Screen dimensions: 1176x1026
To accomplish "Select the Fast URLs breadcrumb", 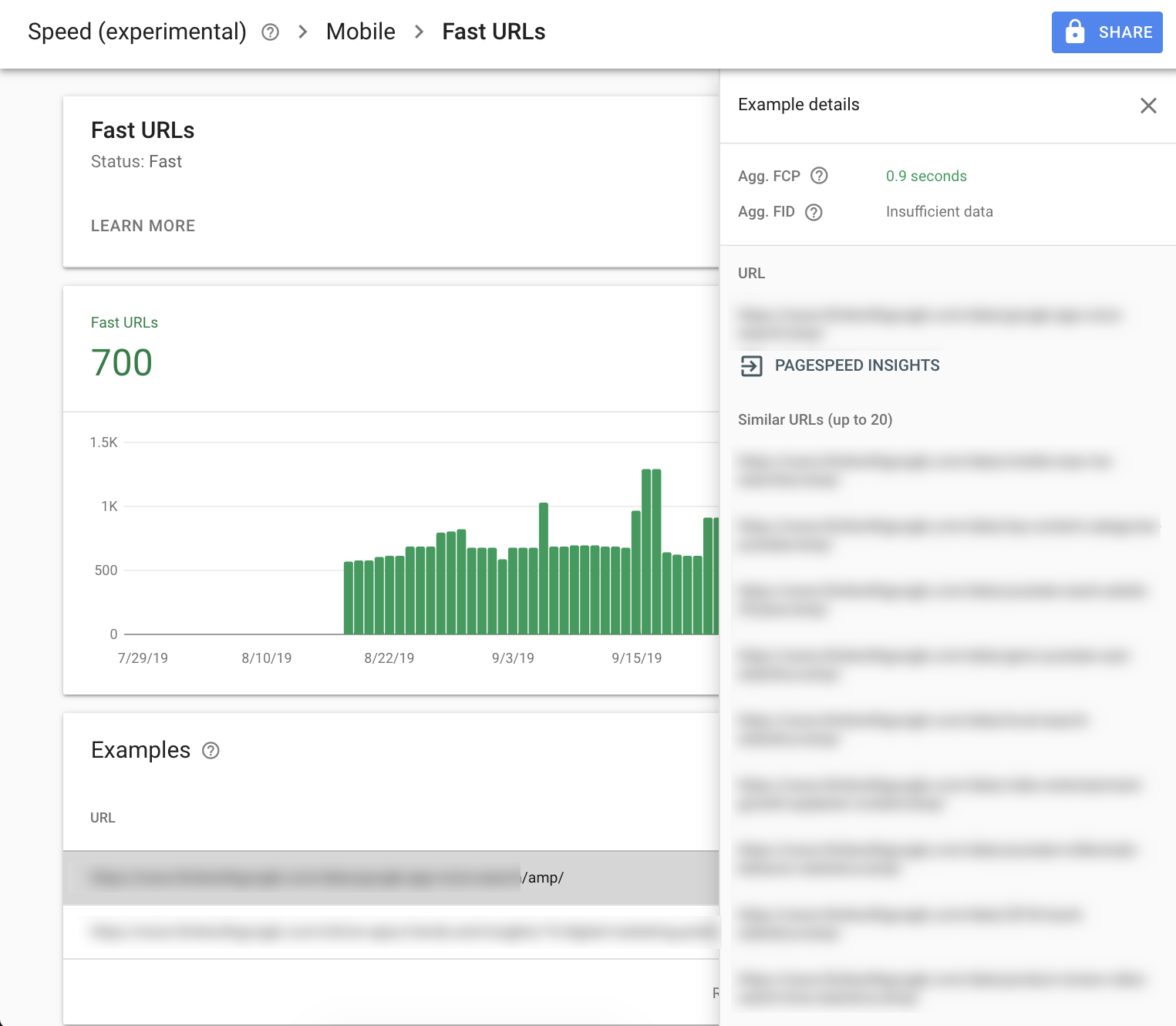I will (494, 32).
